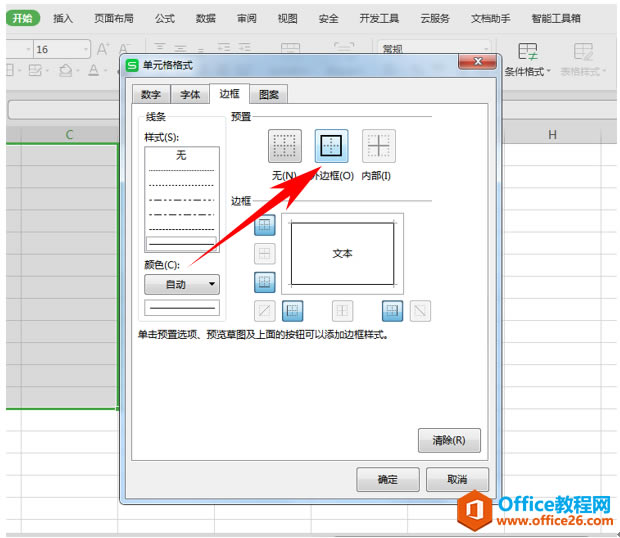Click the 清除(R) clear button
The height and width of the screenshot is (538, 620).
pyautogui.click(x=449, y=440)
